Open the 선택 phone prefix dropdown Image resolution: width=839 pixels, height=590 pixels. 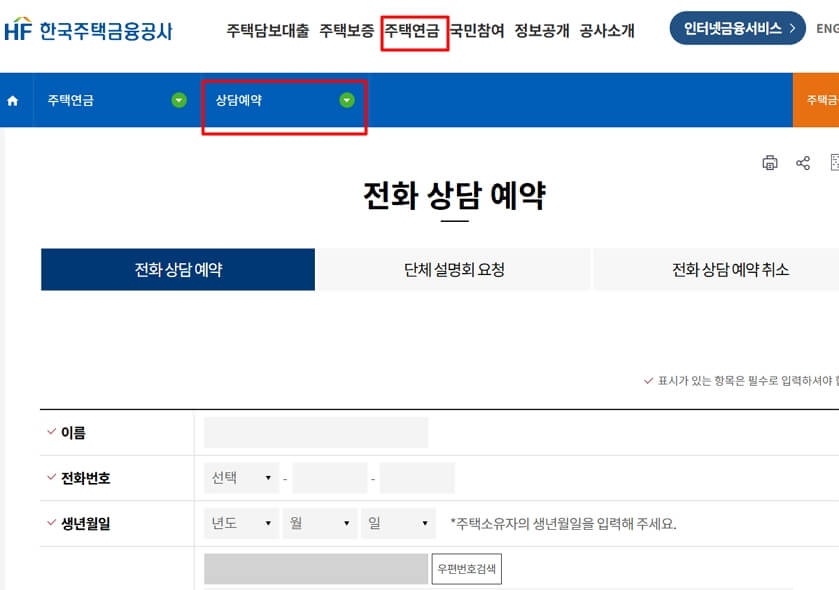[x=240, y=479]
